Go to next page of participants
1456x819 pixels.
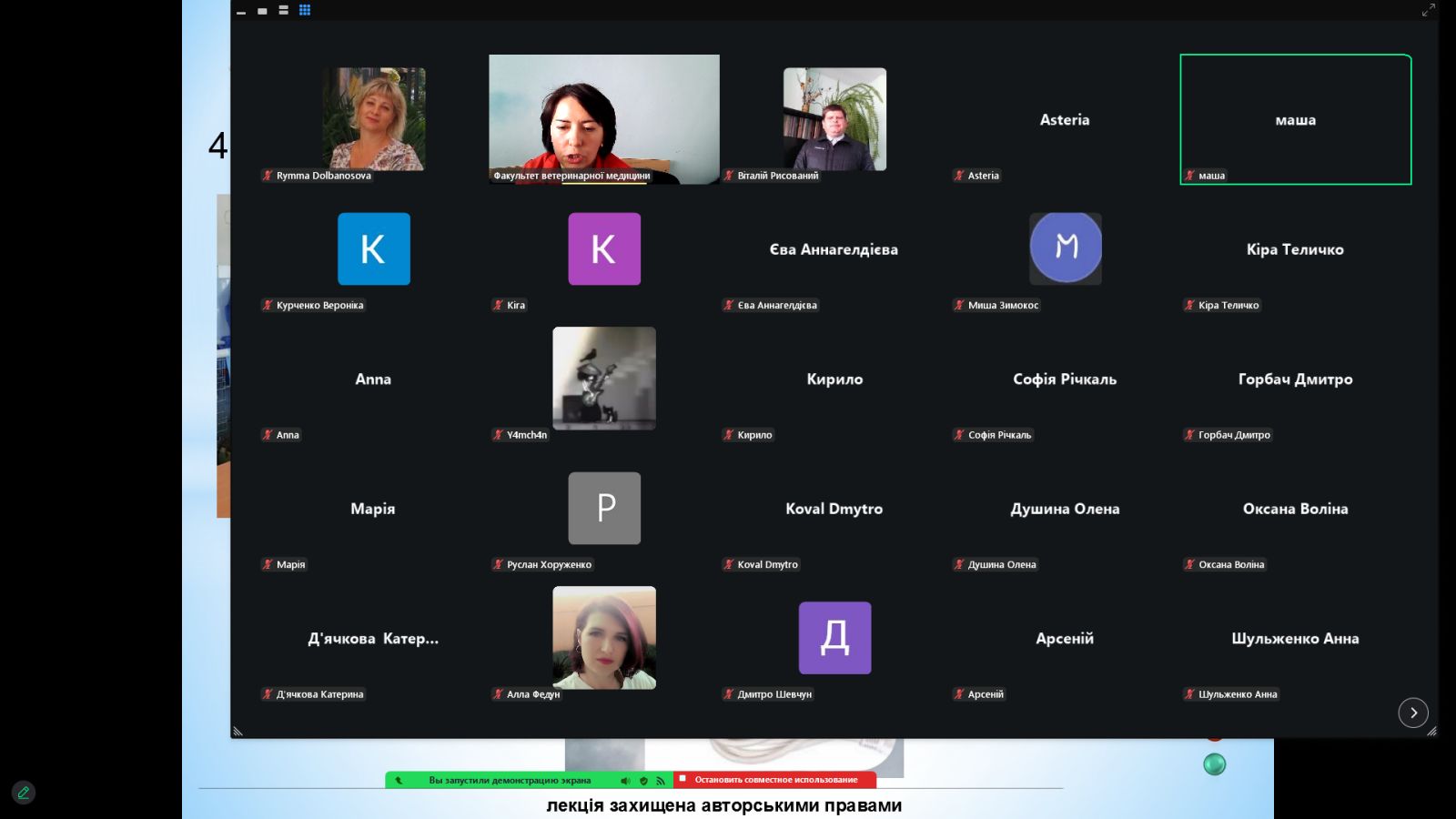(x=1412, y=713)
